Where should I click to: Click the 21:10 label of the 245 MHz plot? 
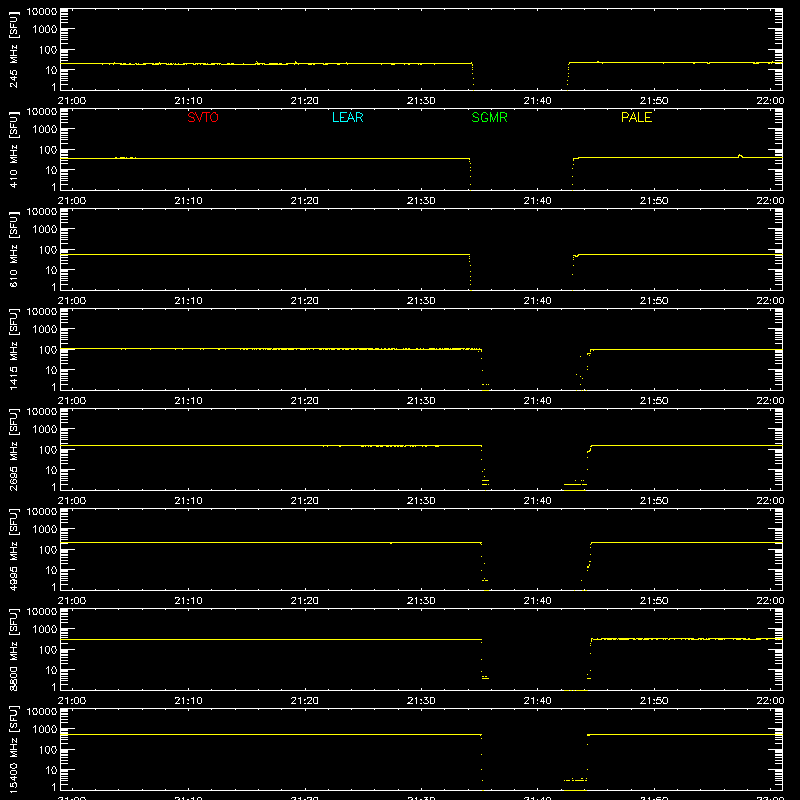(188, 101)
